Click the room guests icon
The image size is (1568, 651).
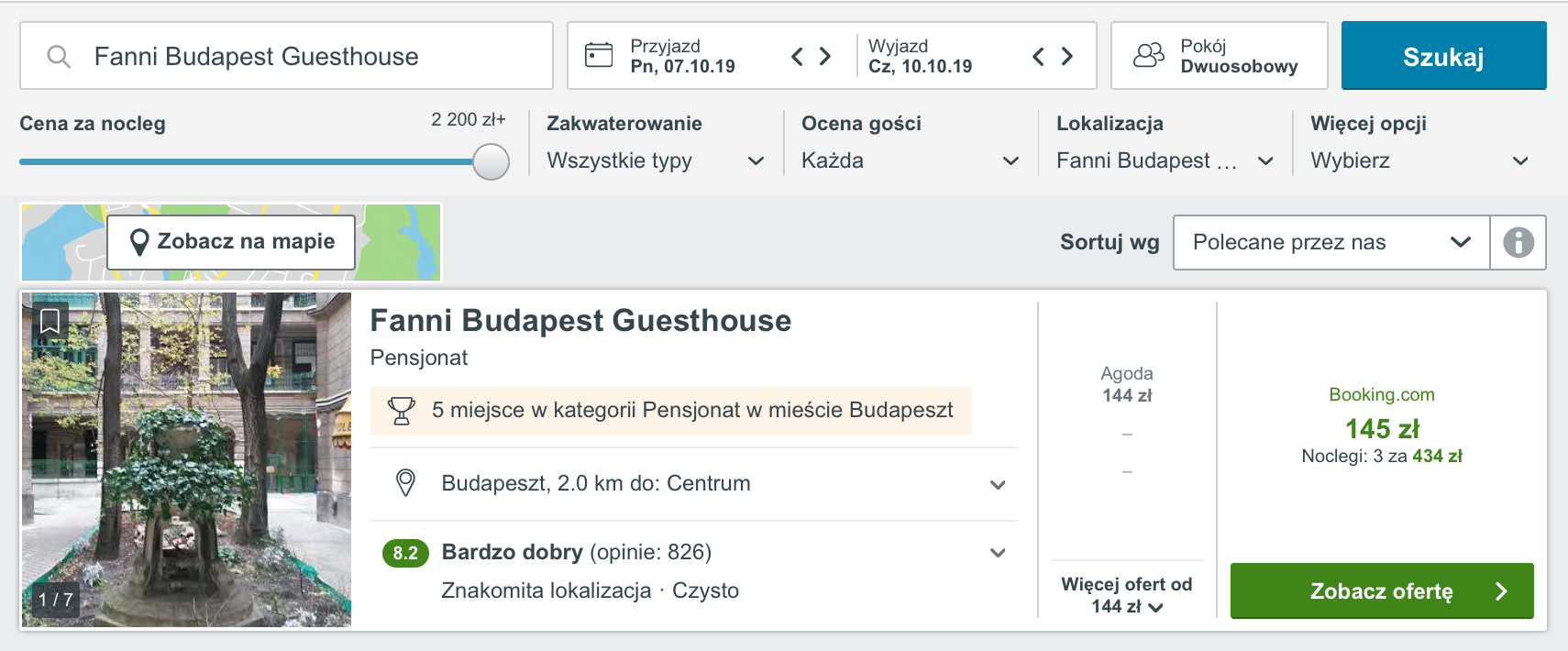(1149, 56)
